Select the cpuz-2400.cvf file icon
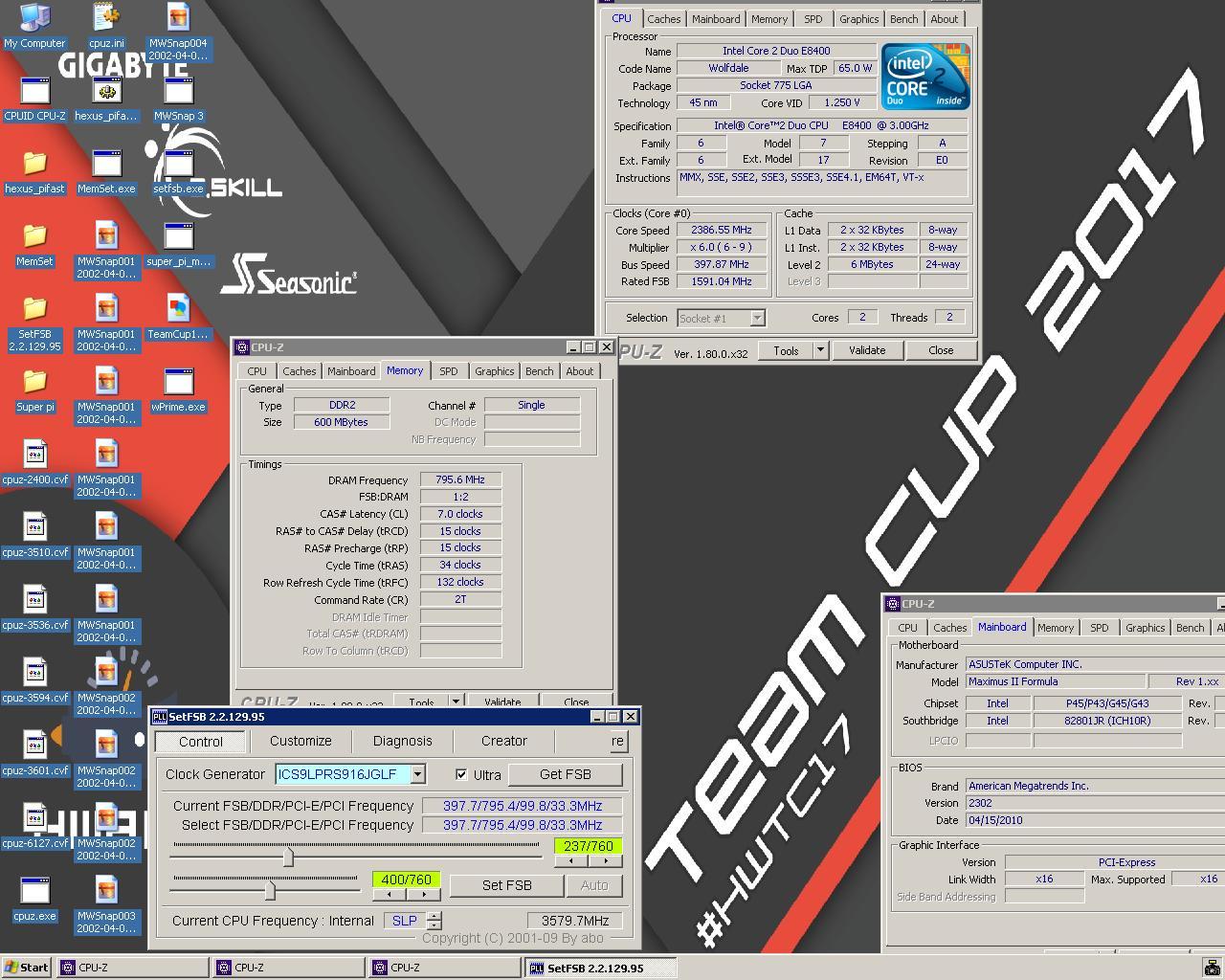The height and width of the screenshot is (980, 1225). [34, 462]
